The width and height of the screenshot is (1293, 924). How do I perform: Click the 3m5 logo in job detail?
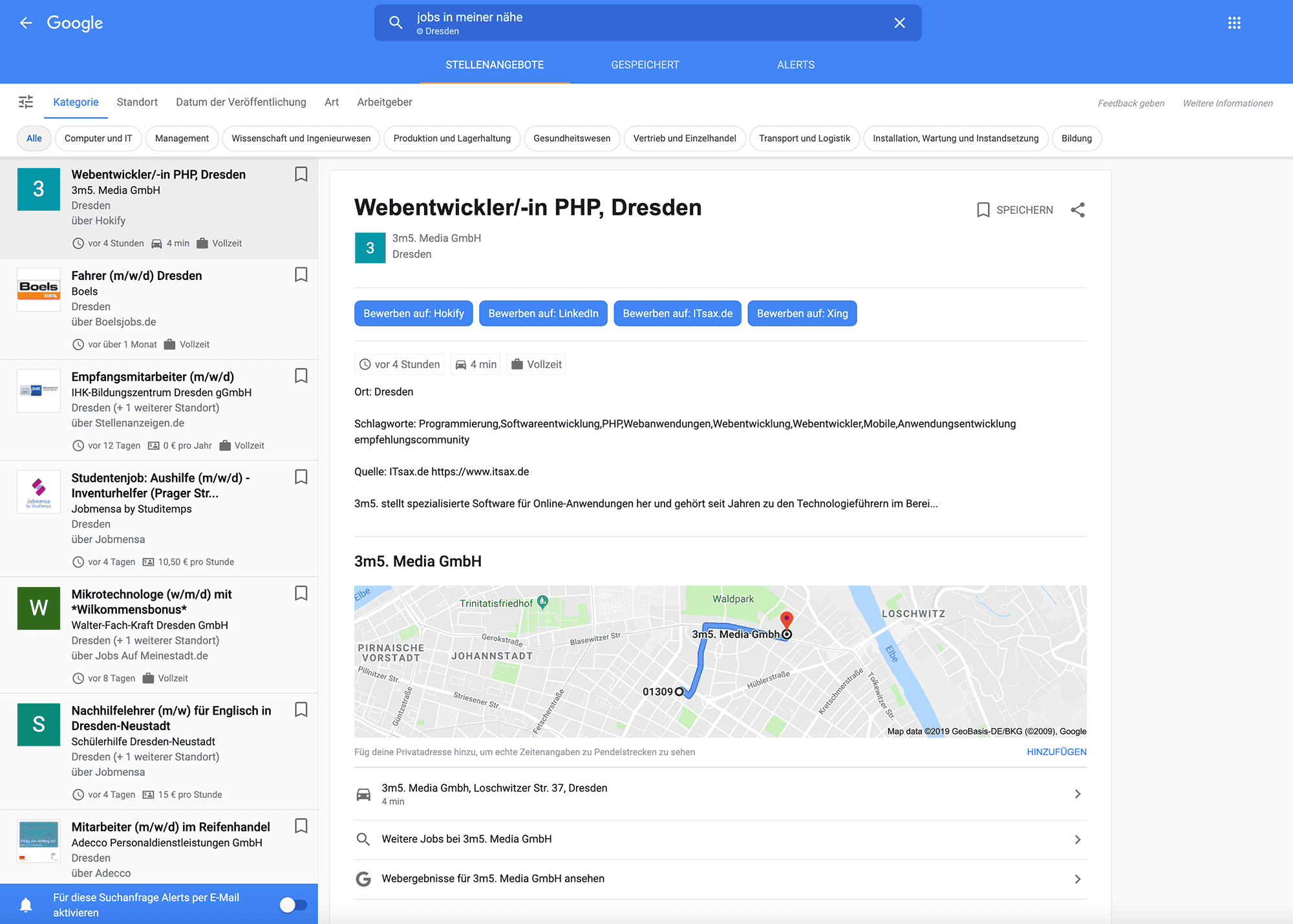[x=370, y=248]
